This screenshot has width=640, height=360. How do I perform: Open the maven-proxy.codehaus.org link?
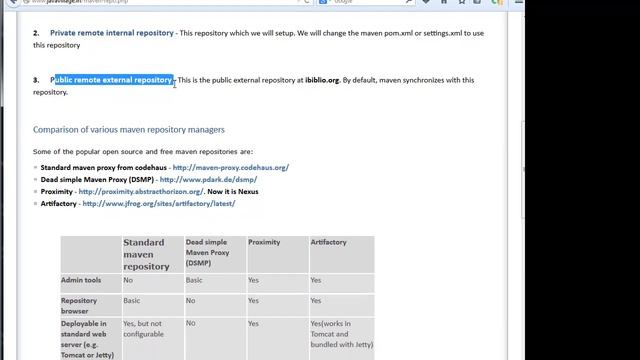[x=231, y=167]
